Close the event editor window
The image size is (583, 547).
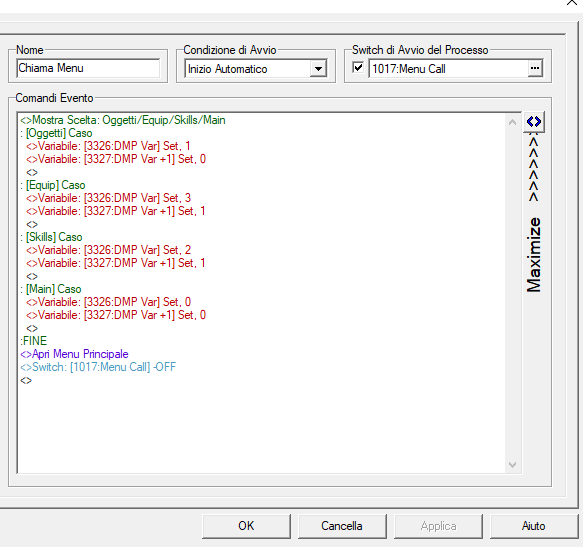pyautogui.click(x=571, y=2)
